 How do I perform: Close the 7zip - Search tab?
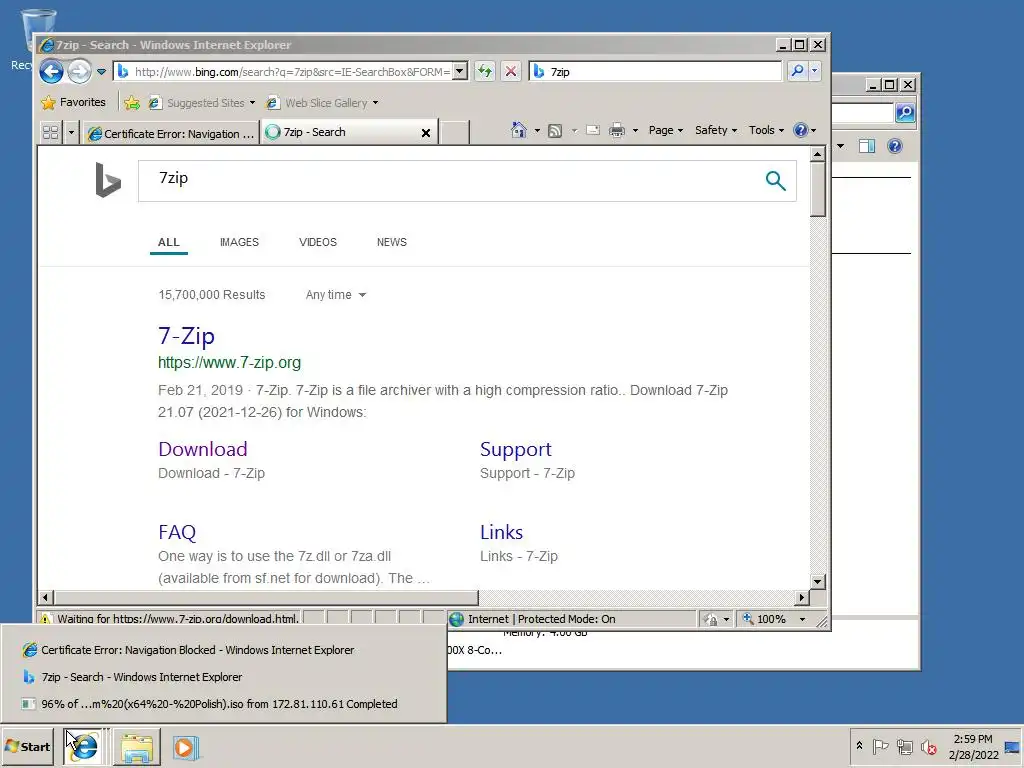426,133
